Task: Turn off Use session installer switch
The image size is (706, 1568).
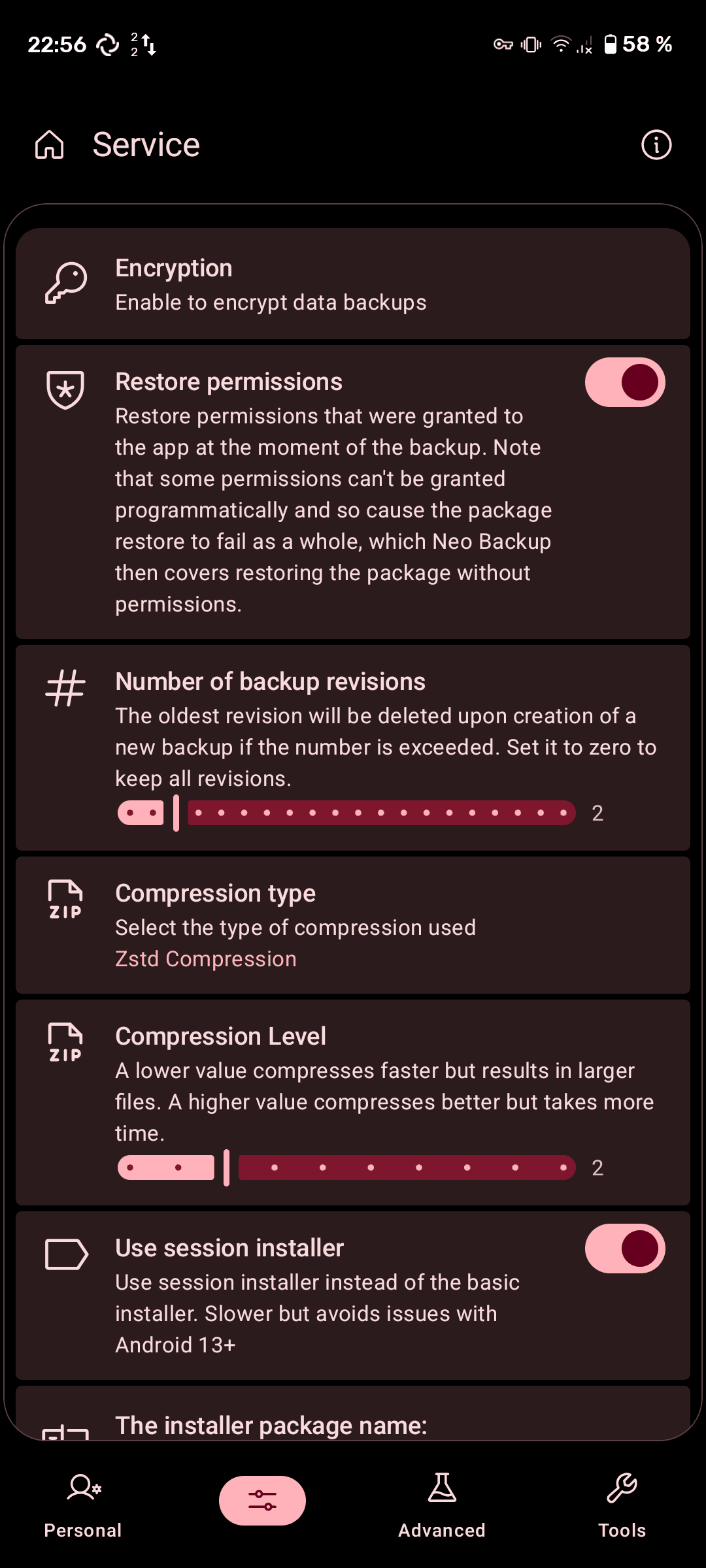Action: (x=625, y=1249)
